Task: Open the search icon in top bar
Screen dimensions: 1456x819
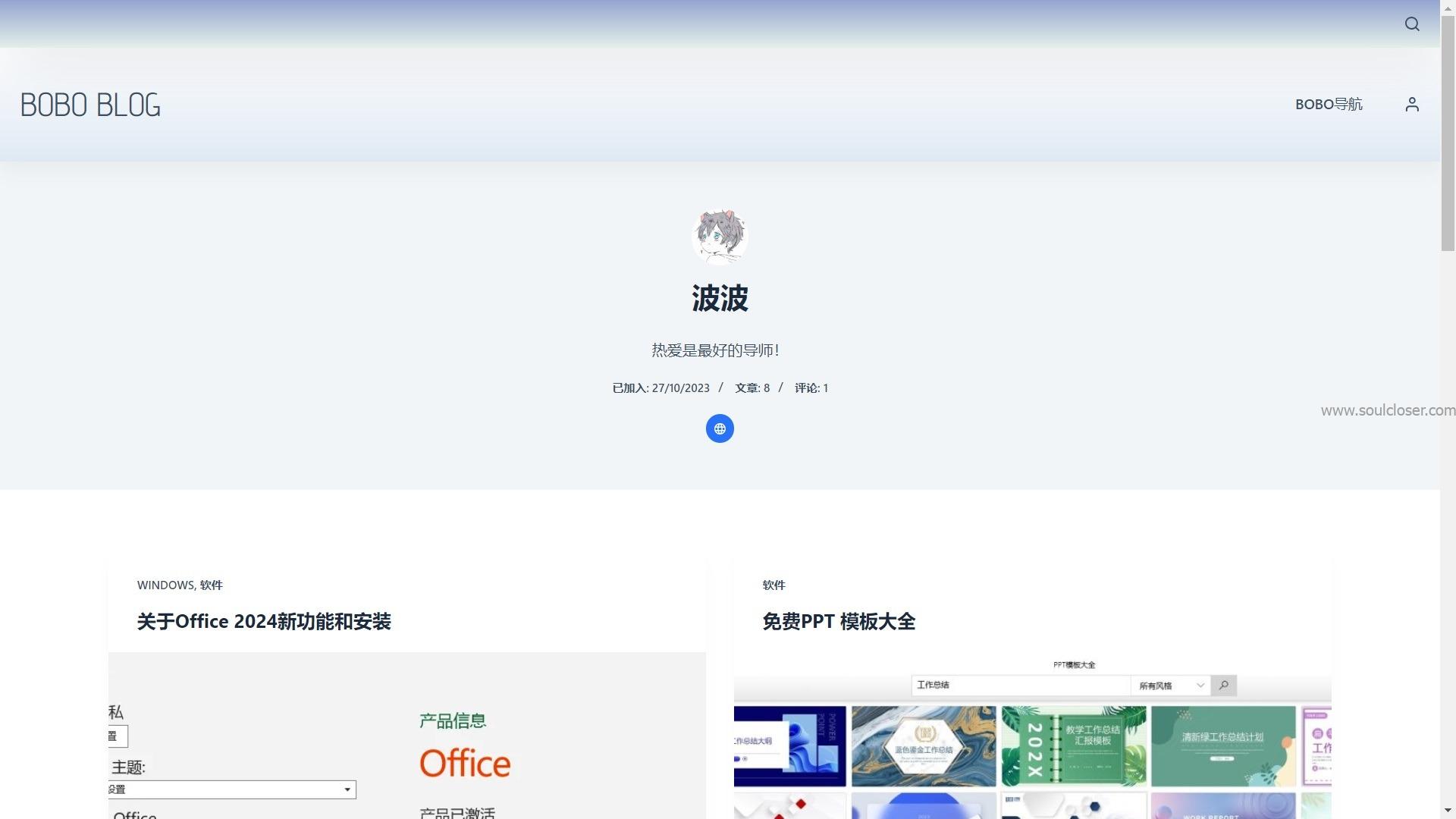Action: (1411, 24)
